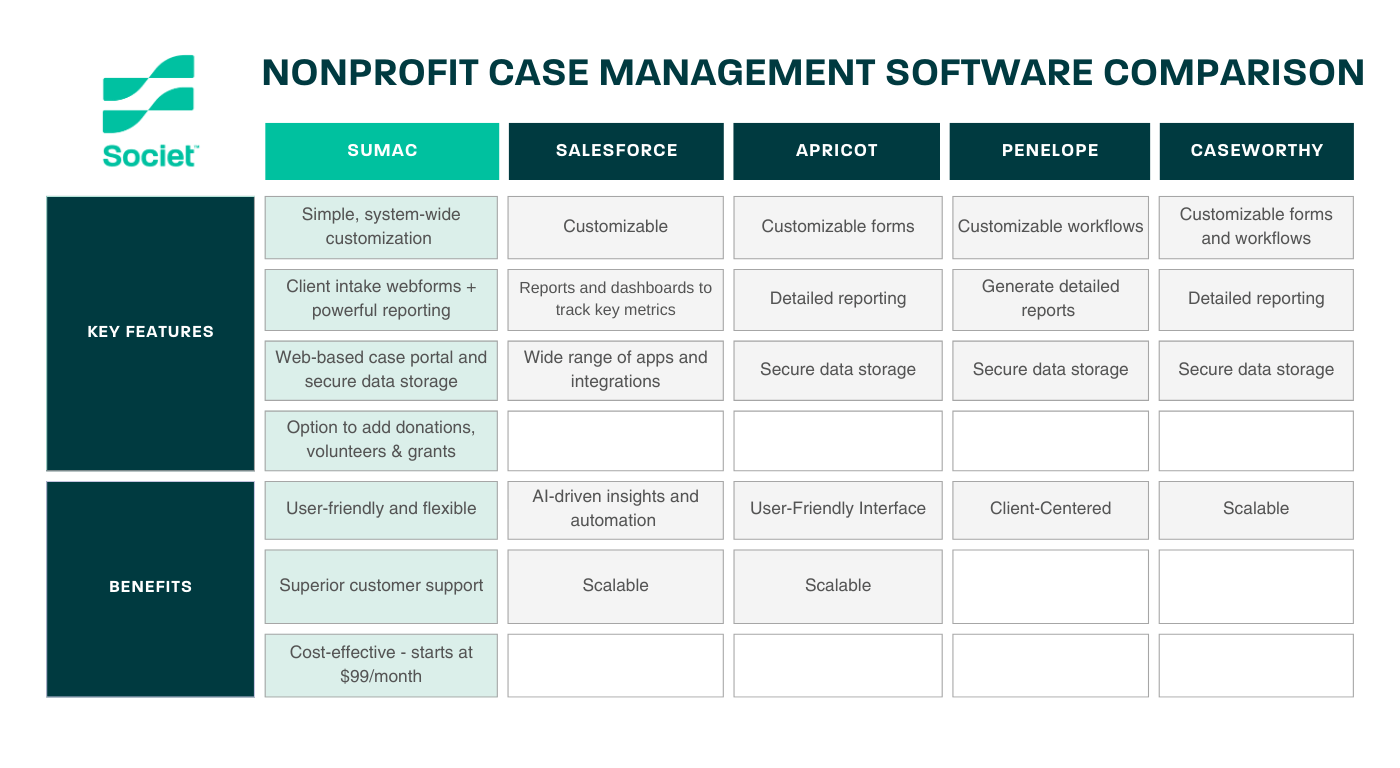Image resolution: width=1400 pixels, height=768 pixels.
Task: Click 'Secure data storage' cell under PENELOPE
Action: point(1049,370)
